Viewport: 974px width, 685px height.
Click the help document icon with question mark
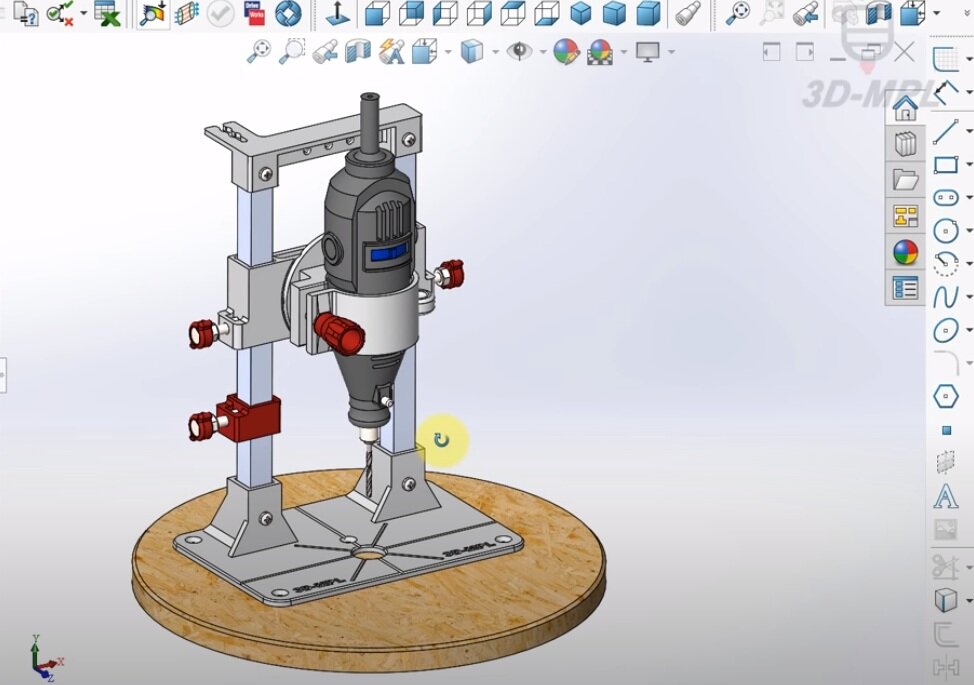tap(25, 14)
